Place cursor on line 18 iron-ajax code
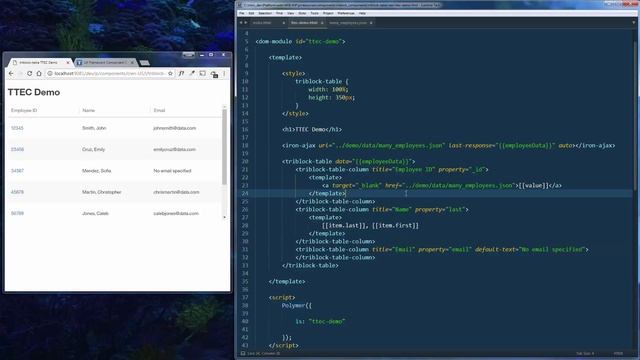Image resolution: width=640 pixels, height=360 pixels. [x=448, y=145]
